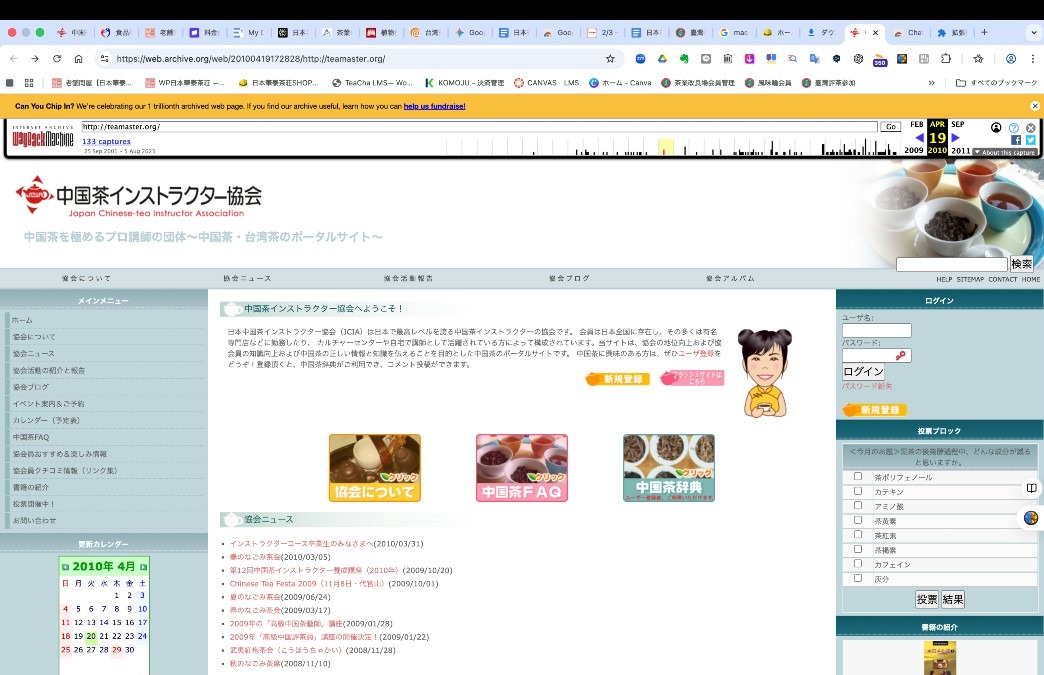Share the capture on Twitter
This screenshot has width=1044, height=675.
pos(1031,140)
